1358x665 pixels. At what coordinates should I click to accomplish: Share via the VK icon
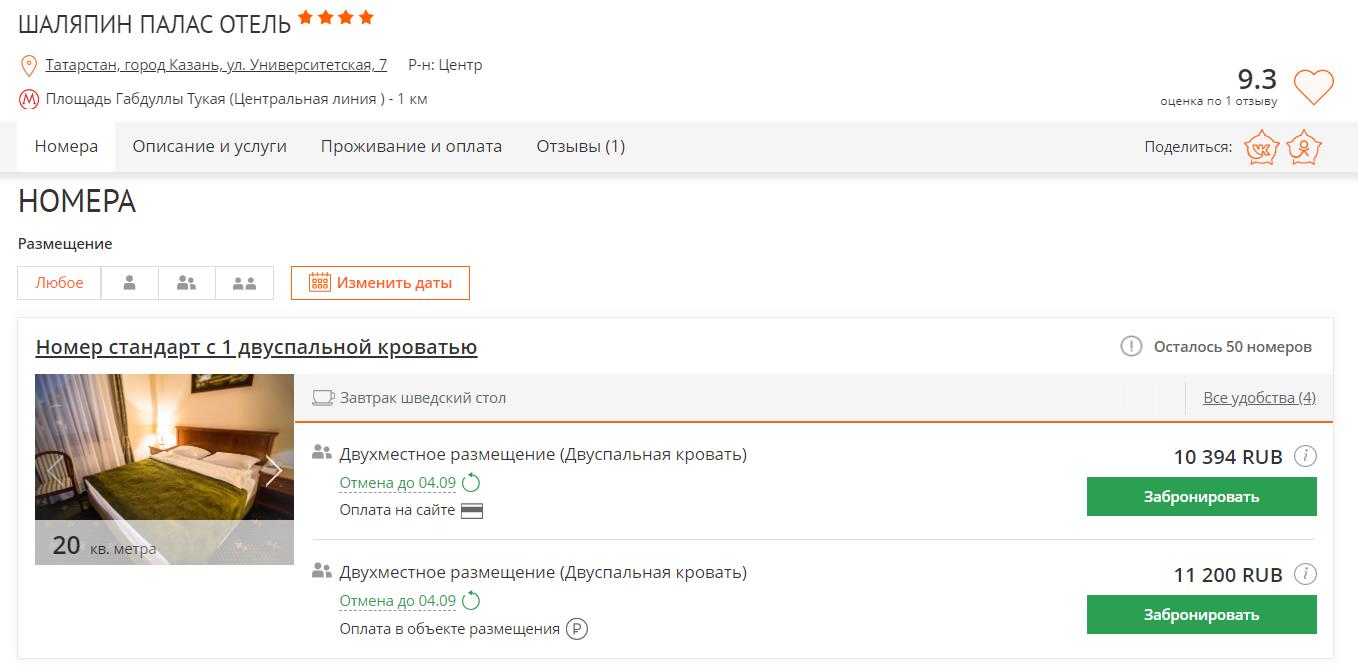coord(1261,148)
